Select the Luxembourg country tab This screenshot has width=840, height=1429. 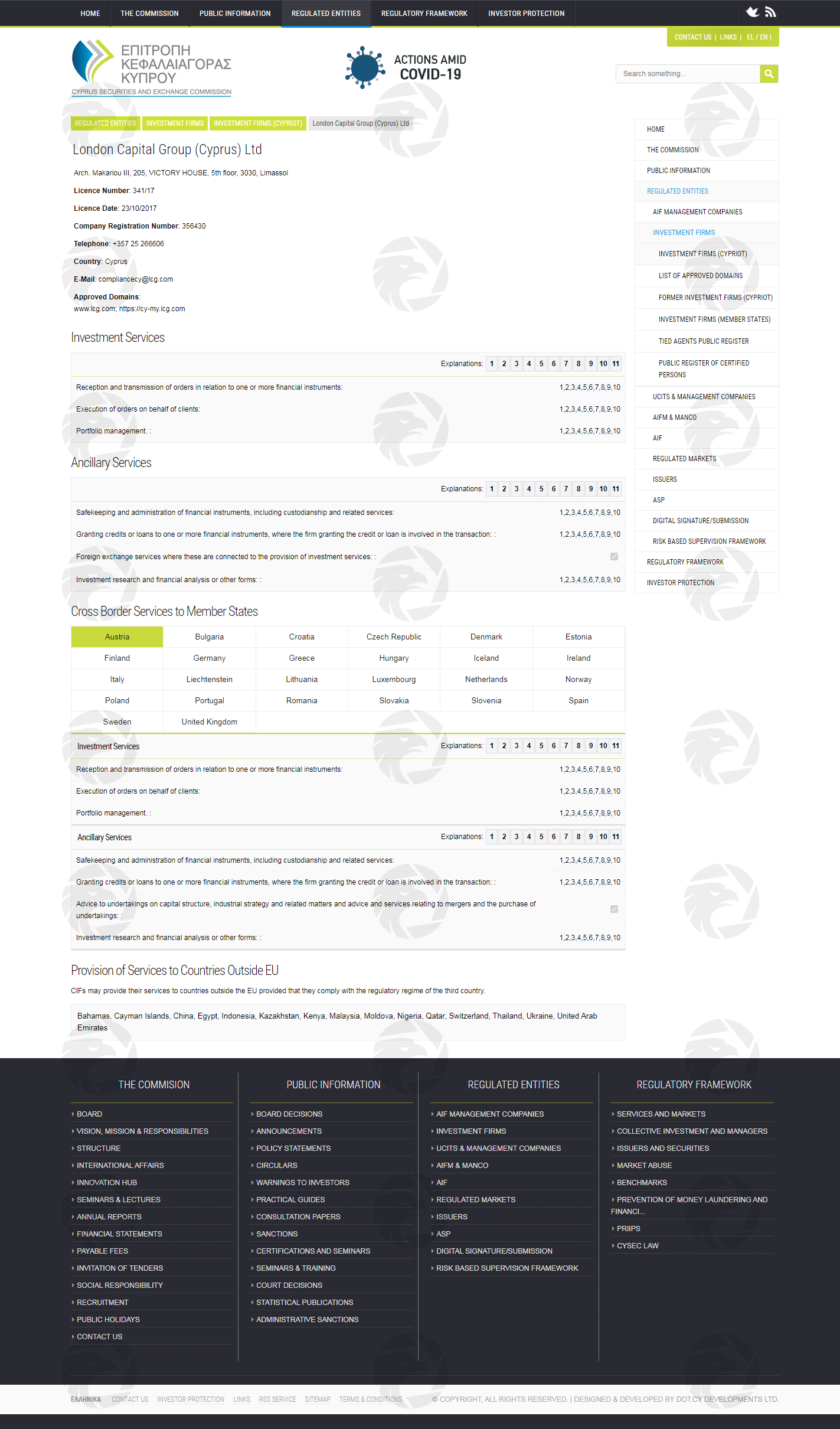[x=394, y=679]
